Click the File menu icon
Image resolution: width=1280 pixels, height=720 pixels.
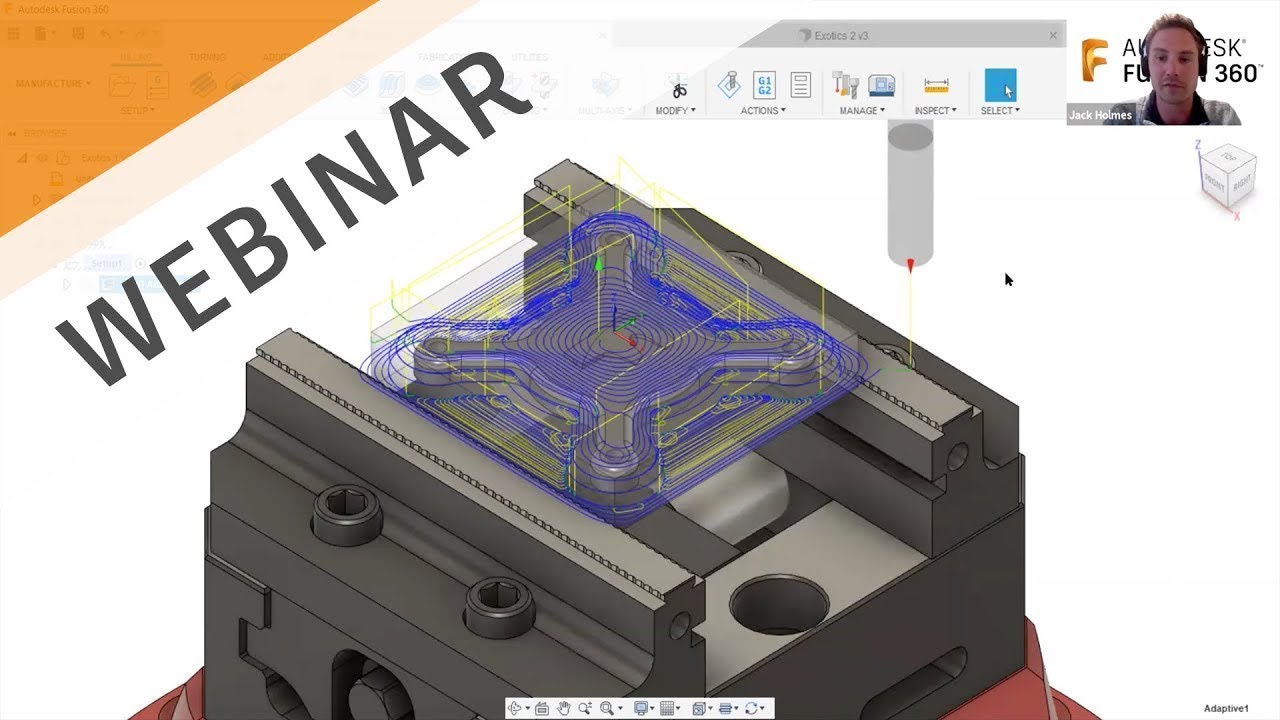click(x=42, y=34)
